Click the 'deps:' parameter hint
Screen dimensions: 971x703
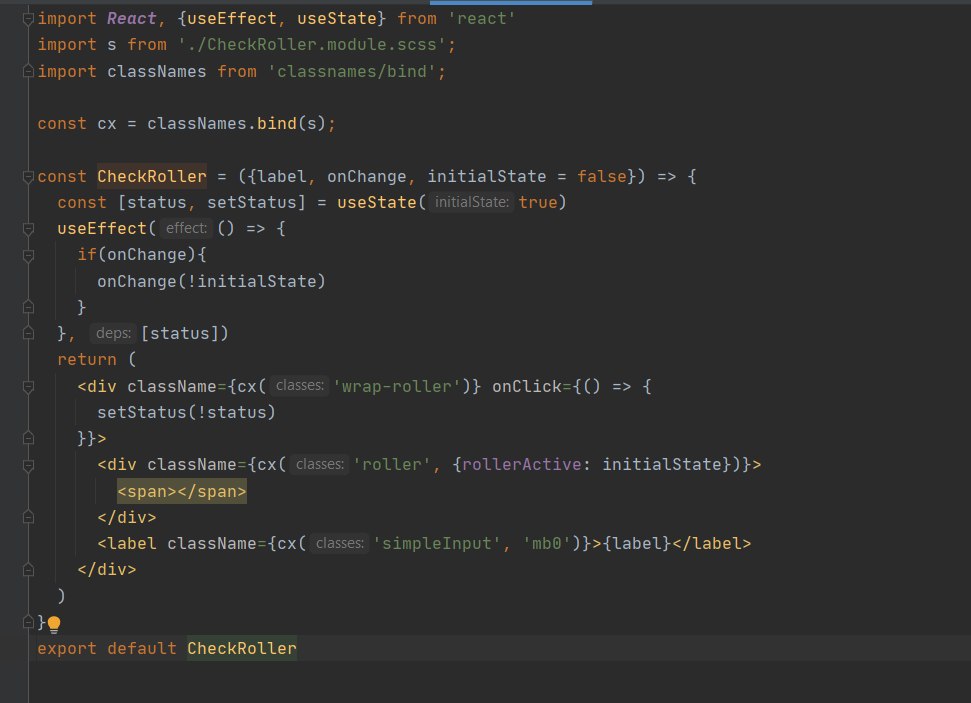113,333
